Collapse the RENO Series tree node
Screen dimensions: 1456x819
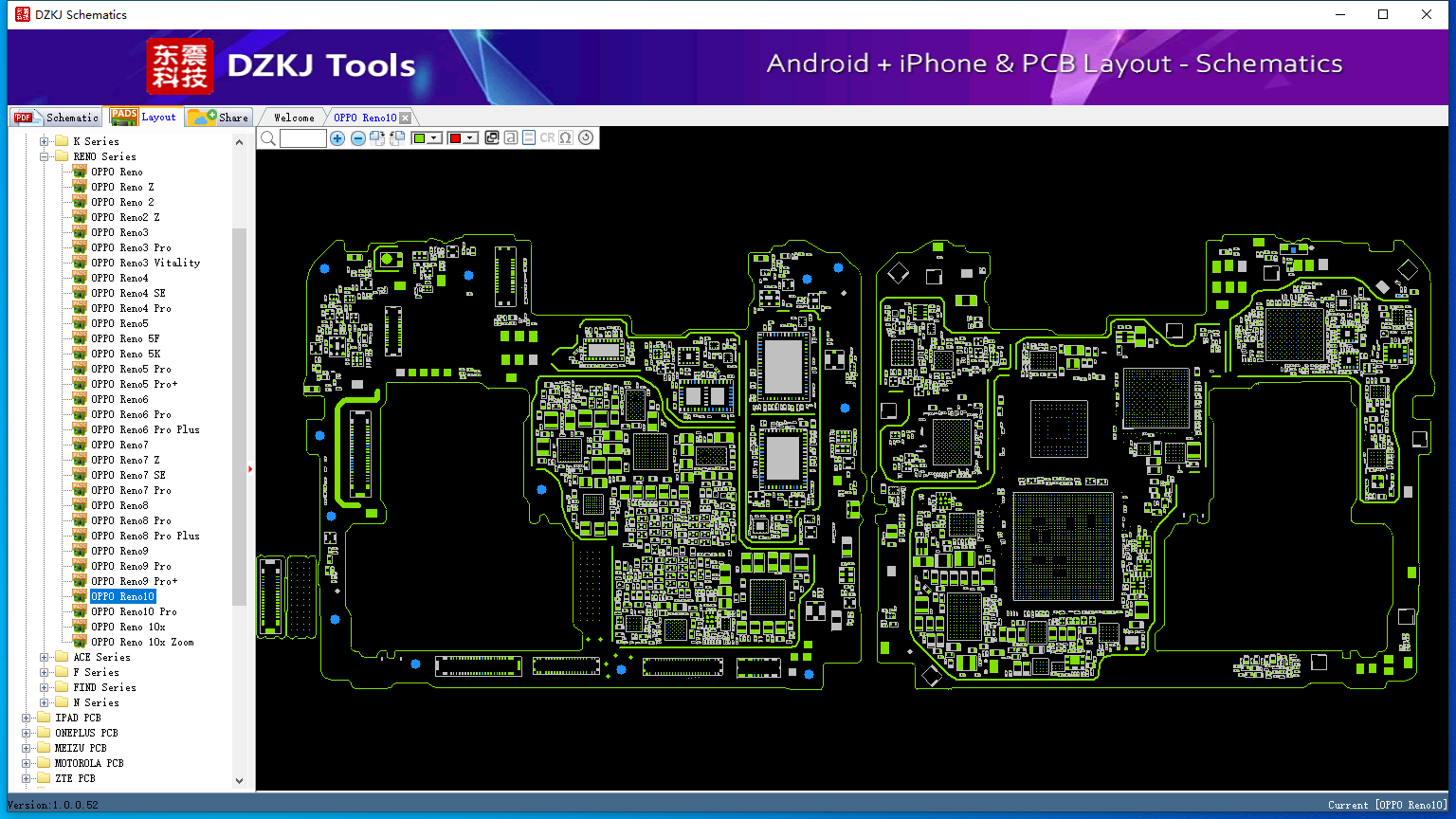pyautogui.click(x=44, y=156)
